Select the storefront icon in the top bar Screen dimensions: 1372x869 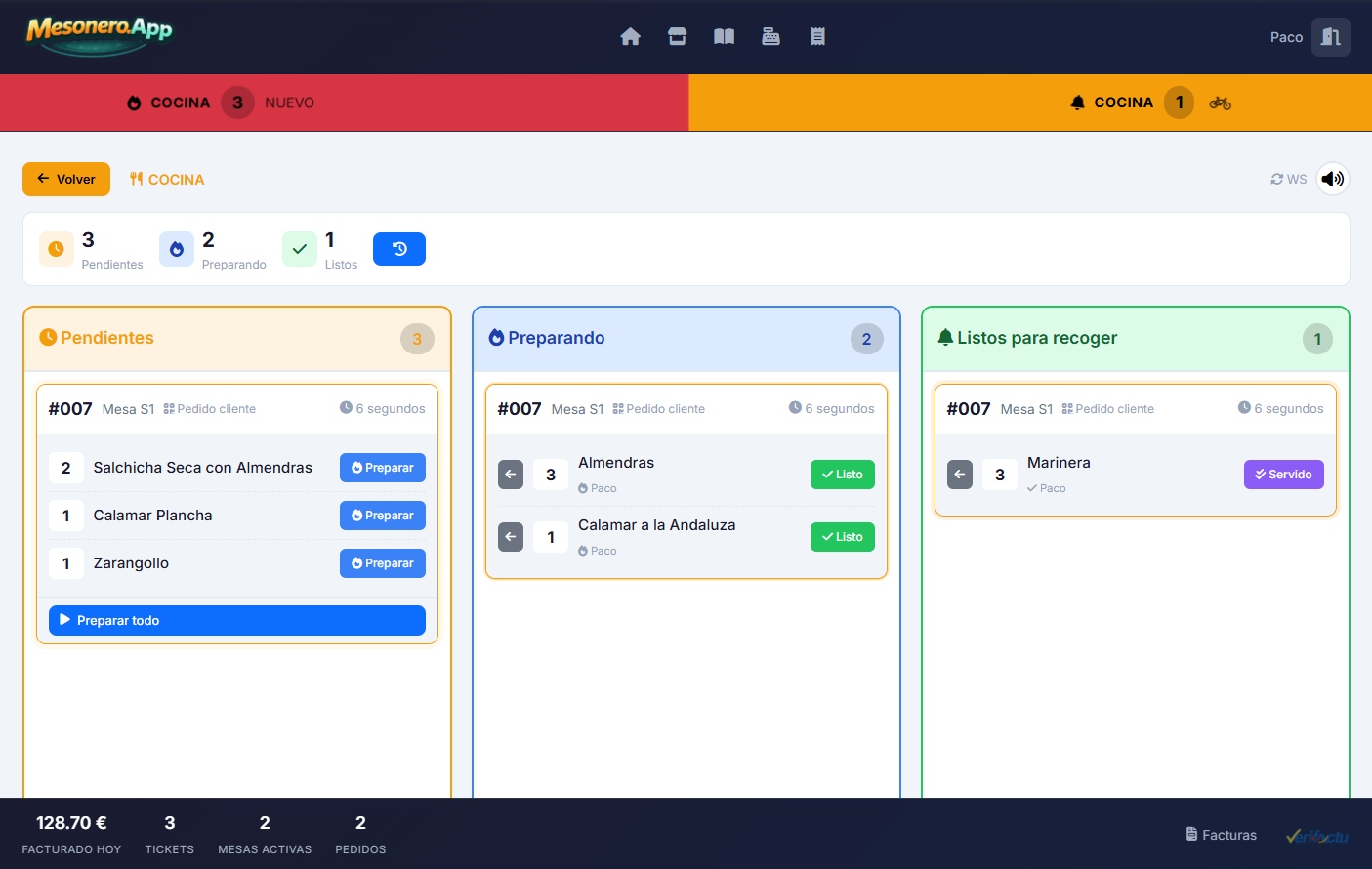(677, 36)
